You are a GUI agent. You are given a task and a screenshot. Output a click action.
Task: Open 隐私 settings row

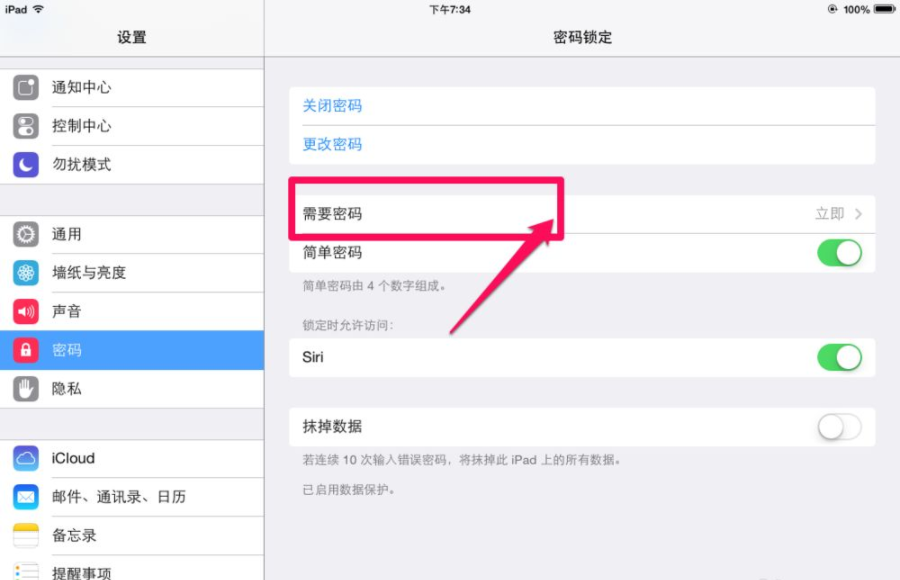coord(132,389)
